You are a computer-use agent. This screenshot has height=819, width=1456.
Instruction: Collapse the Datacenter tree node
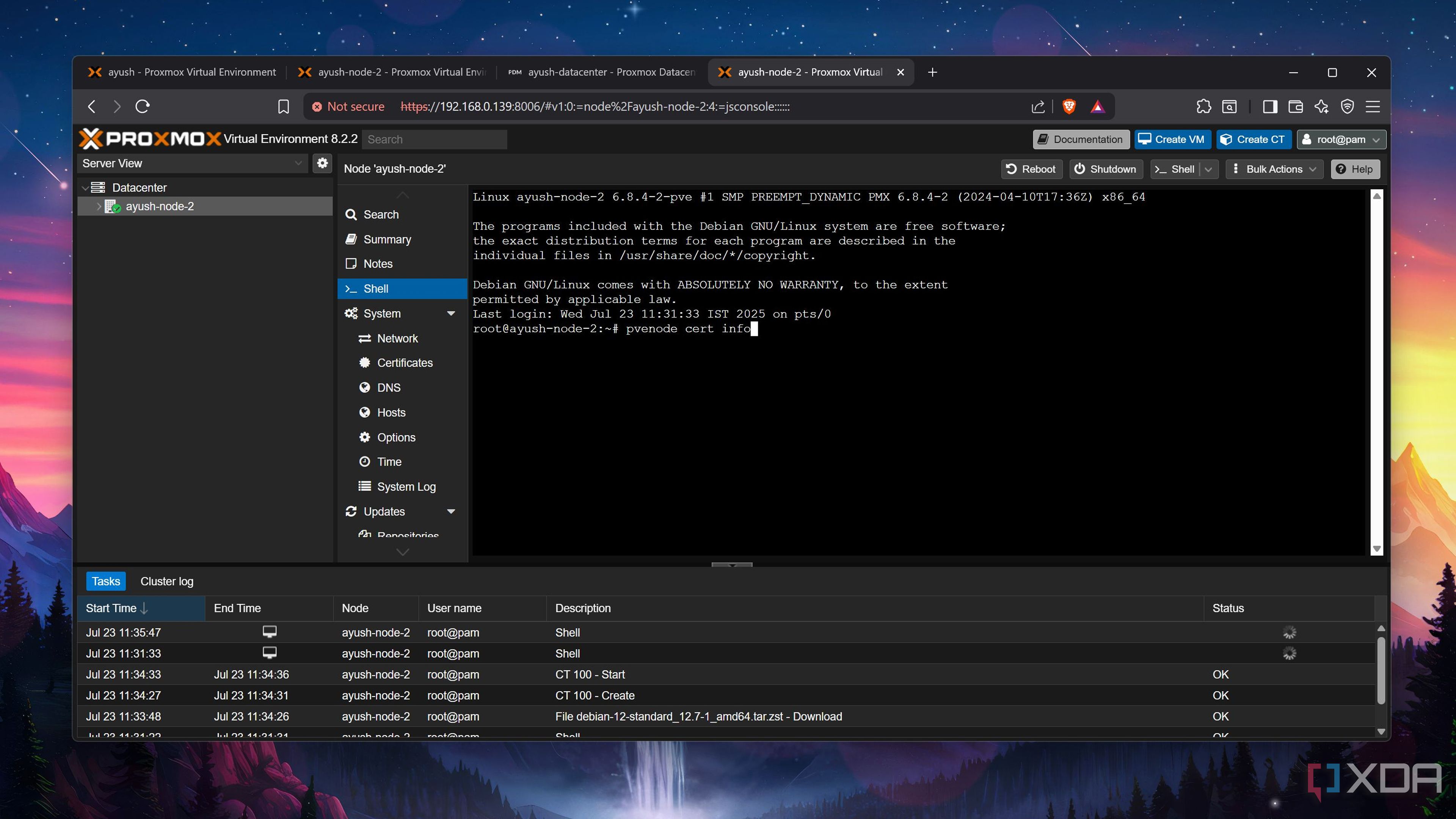pyautogui.click(x=85, y=188)
